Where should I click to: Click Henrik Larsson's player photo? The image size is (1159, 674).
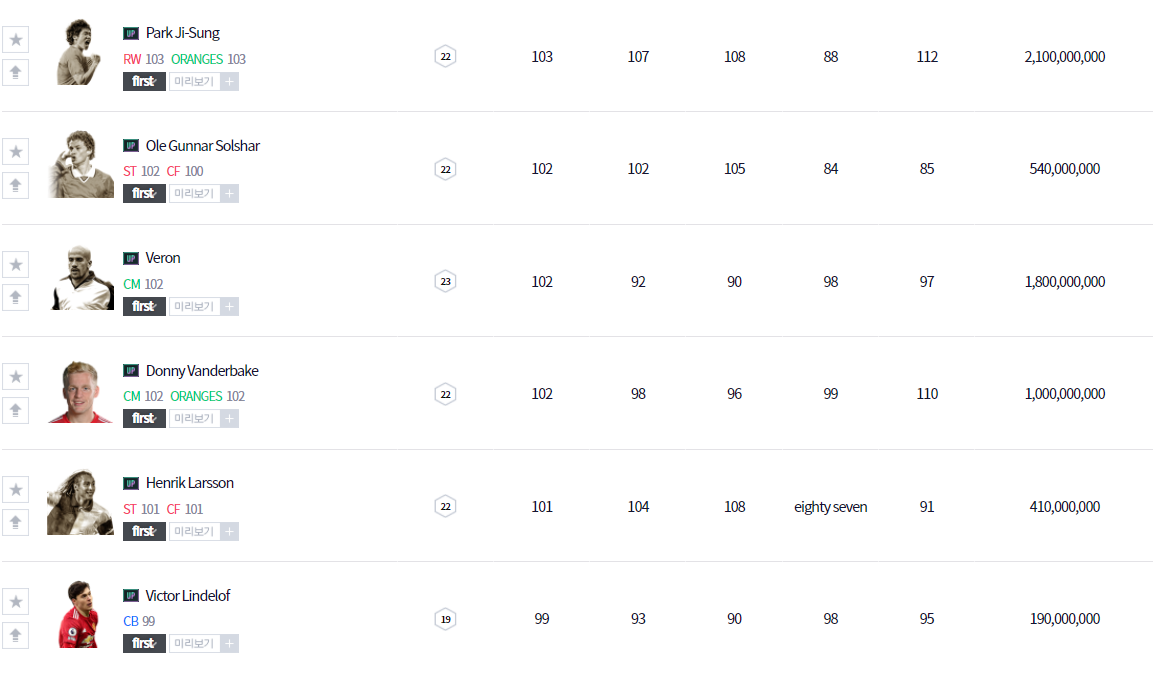pos(80,503)
